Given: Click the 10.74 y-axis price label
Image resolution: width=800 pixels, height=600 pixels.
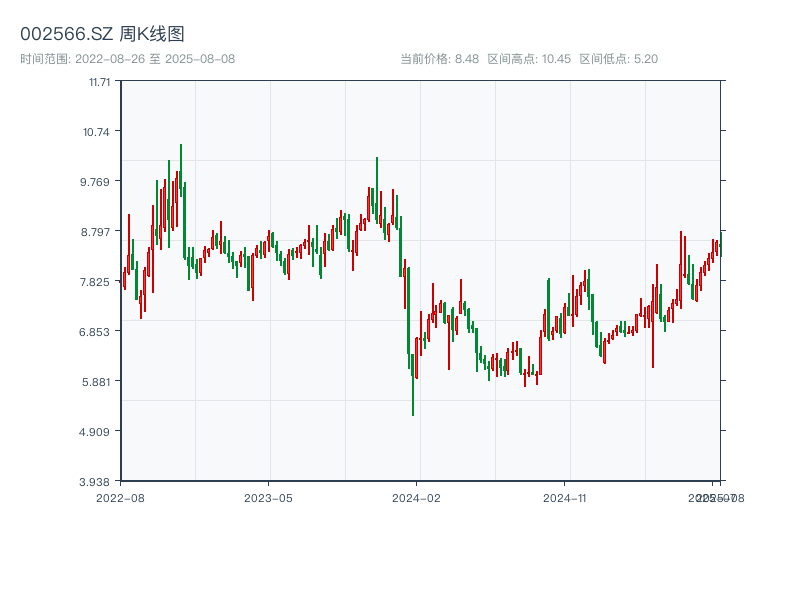Looking at the screenshot, I should 97,132.
